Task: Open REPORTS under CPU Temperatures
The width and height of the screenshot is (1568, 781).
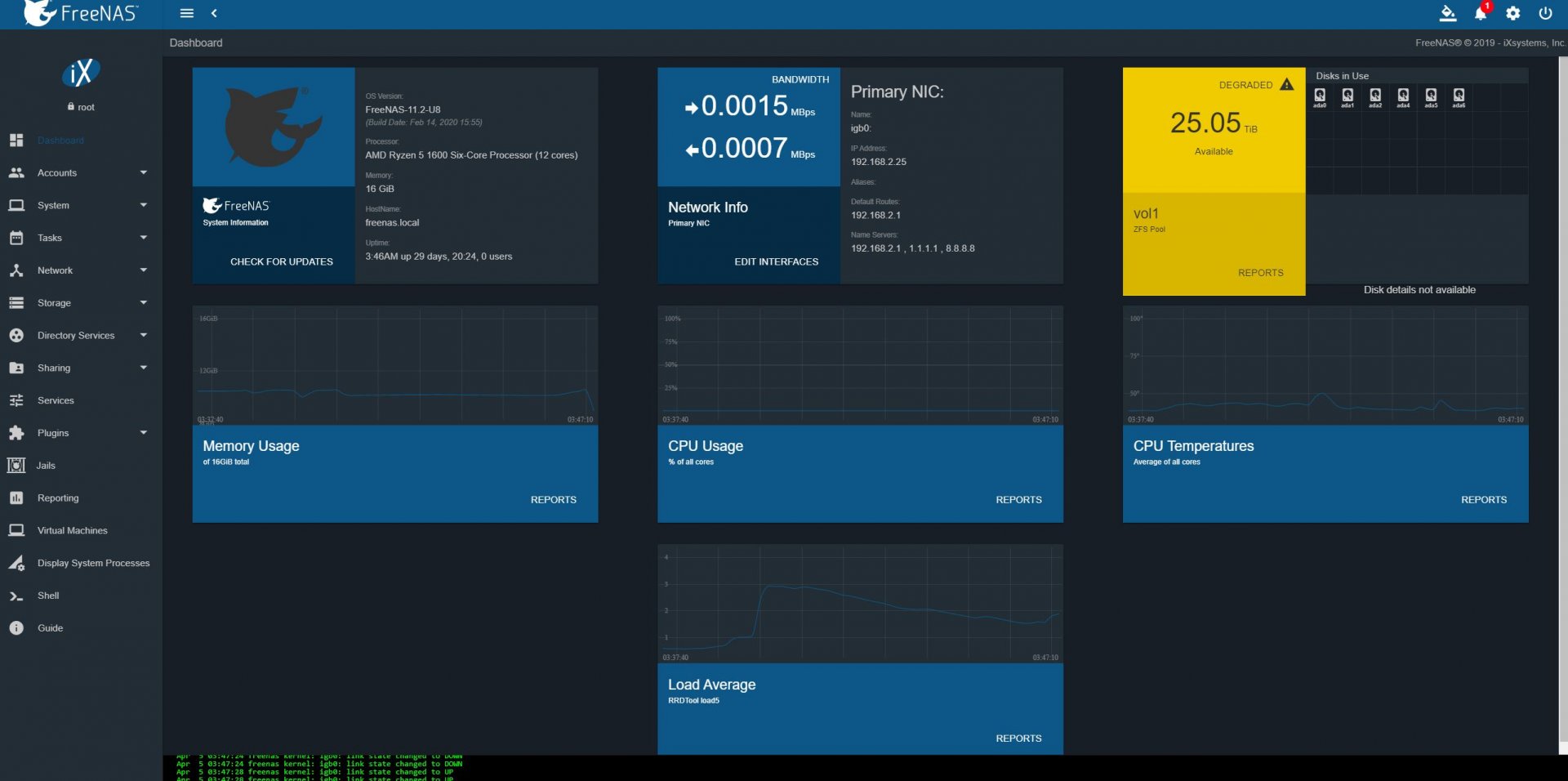Action: click(1484, 500)
